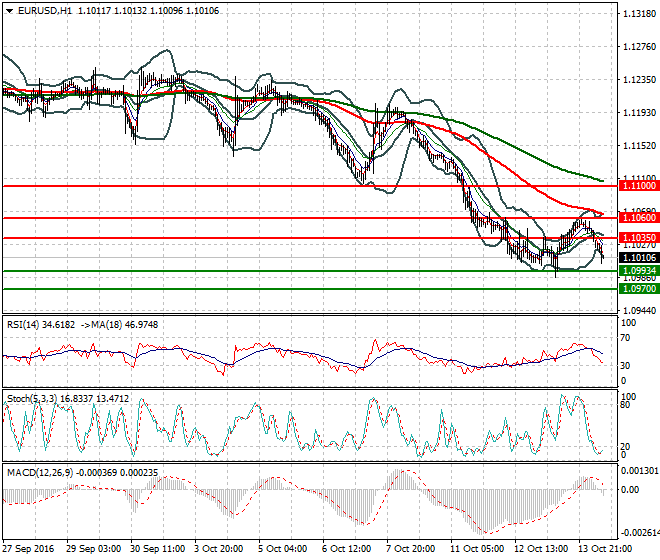
Task: Click the 27 Sep 2016 time axis label
Action: click(29, 549)
